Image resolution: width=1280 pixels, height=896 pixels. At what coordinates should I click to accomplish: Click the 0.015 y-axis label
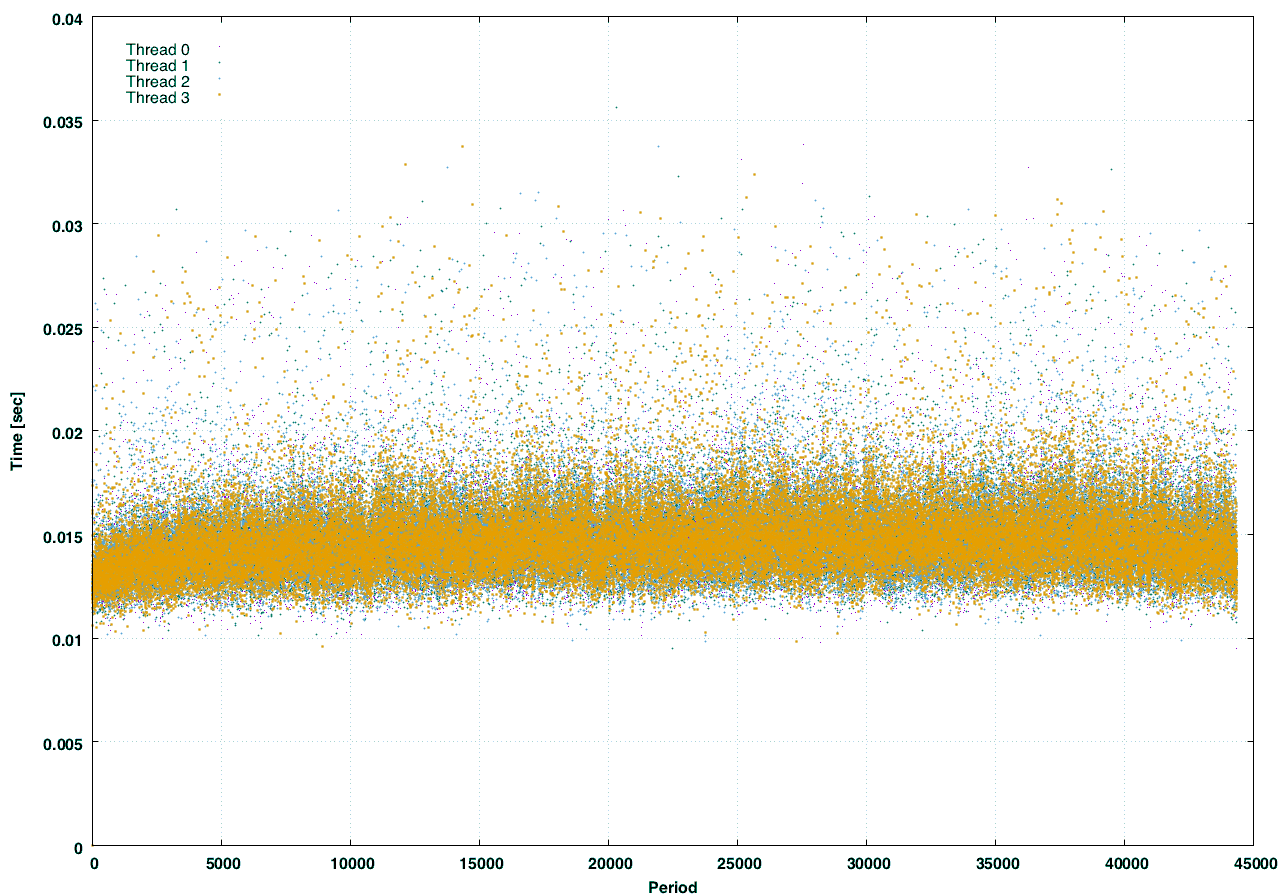point(61,536)
